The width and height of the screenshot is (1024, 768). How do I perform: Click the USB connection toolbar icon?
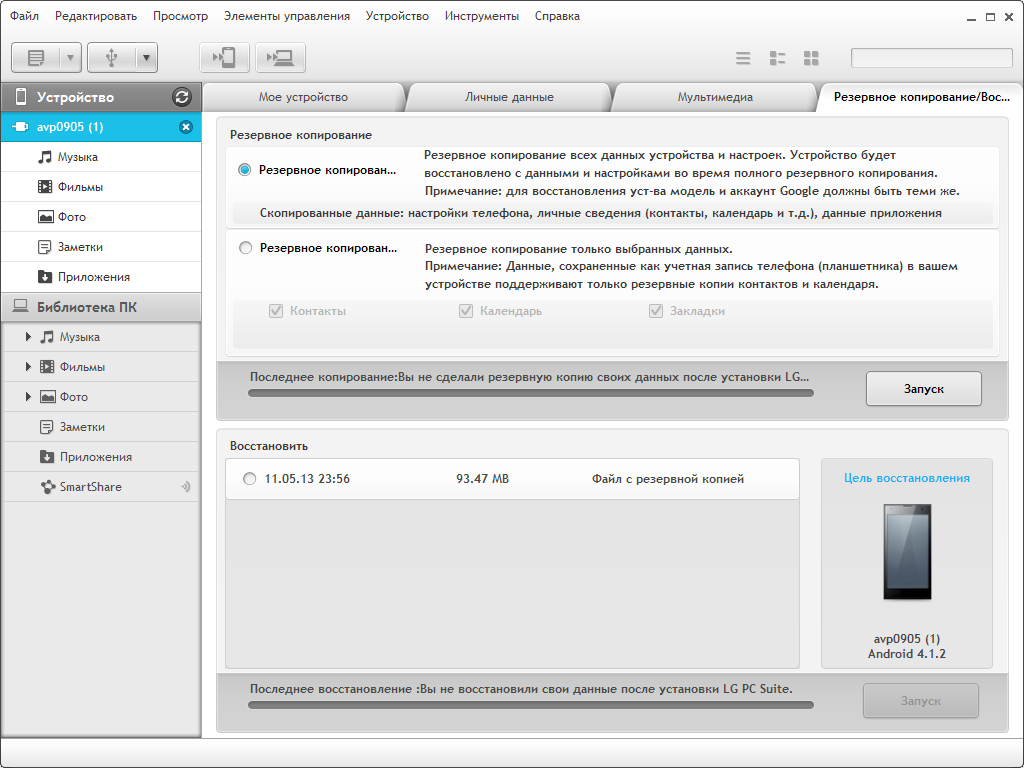point(111,58)
